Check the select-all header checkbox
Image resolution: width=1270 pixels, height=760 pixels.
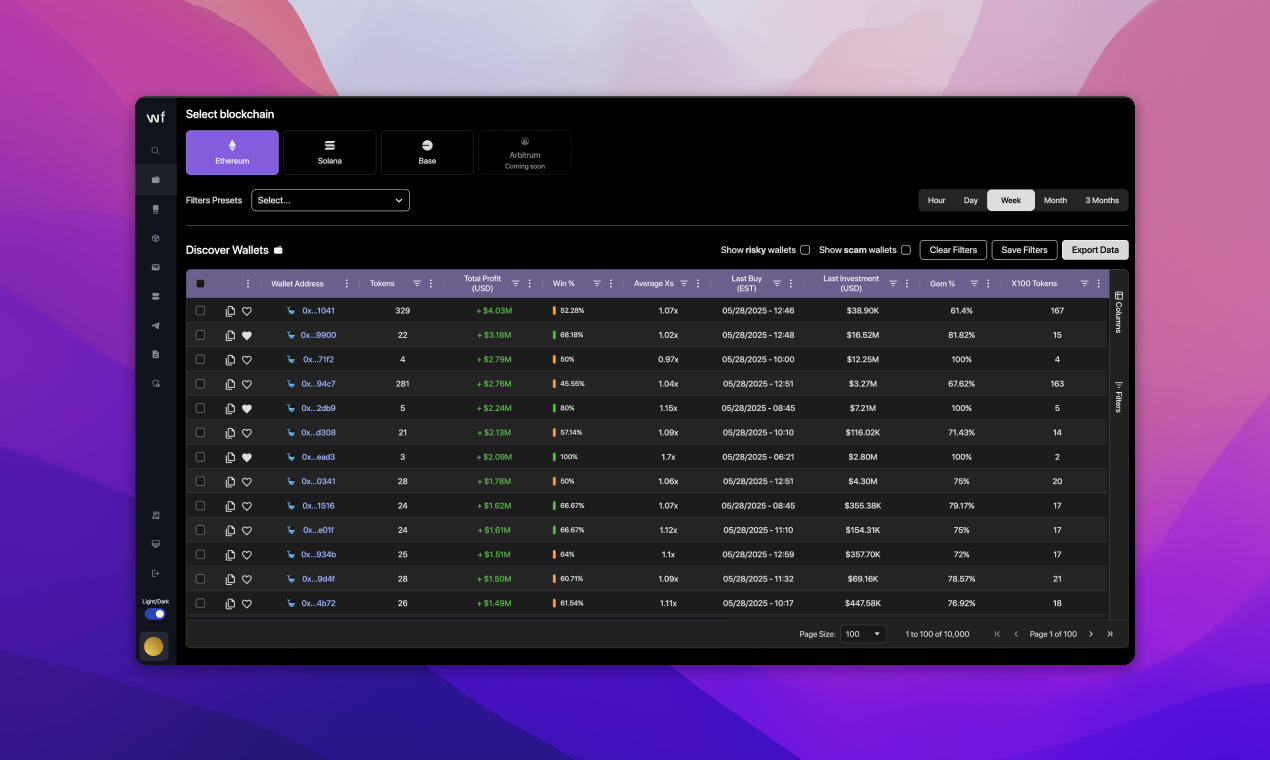pyautogui.click(x=200, y=284)
